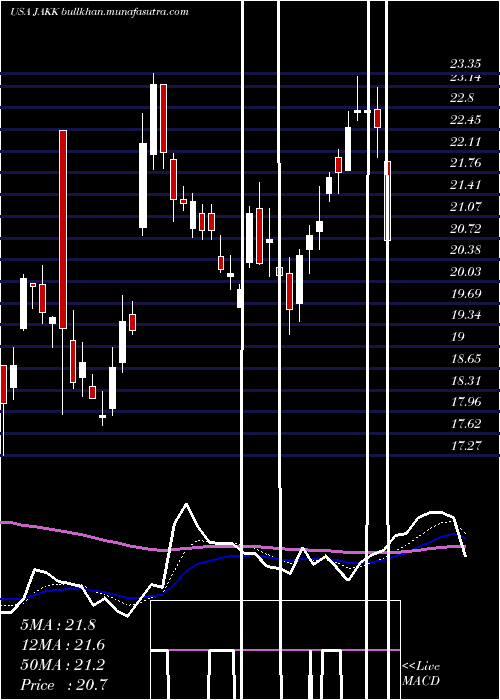Select the 19.34 price level label
500x700 pixels.
[x=465, y=315]
